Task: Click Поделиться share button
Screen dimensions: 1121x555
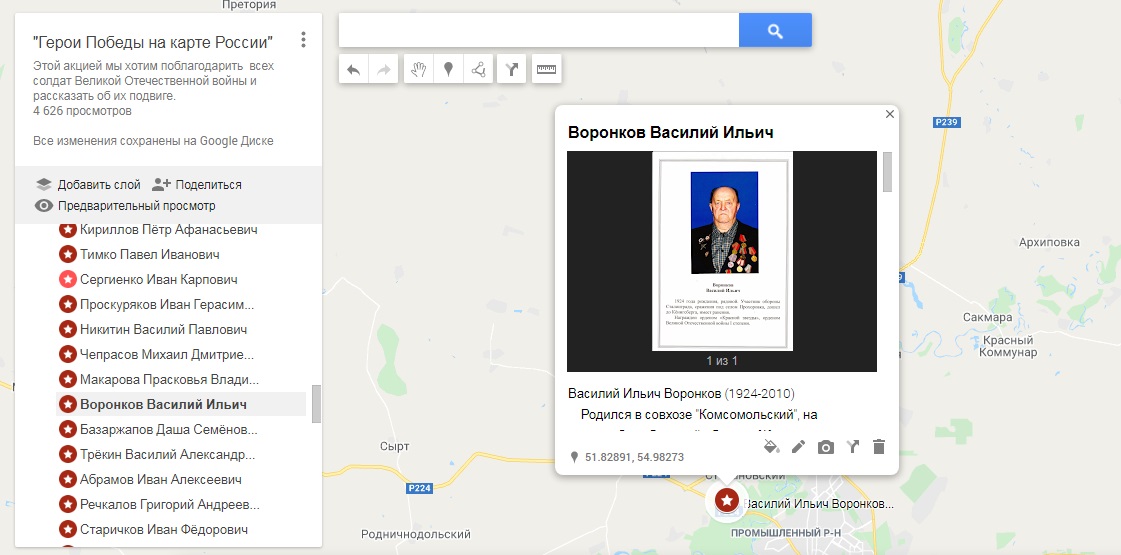Action: click(x=197, y=185)
